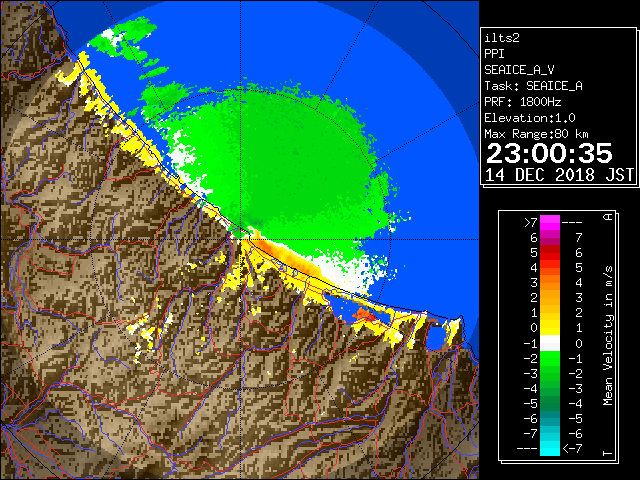
Task: Click the 'Mean Velocity in m/s' legend title
Action: [x=608, y=335]
